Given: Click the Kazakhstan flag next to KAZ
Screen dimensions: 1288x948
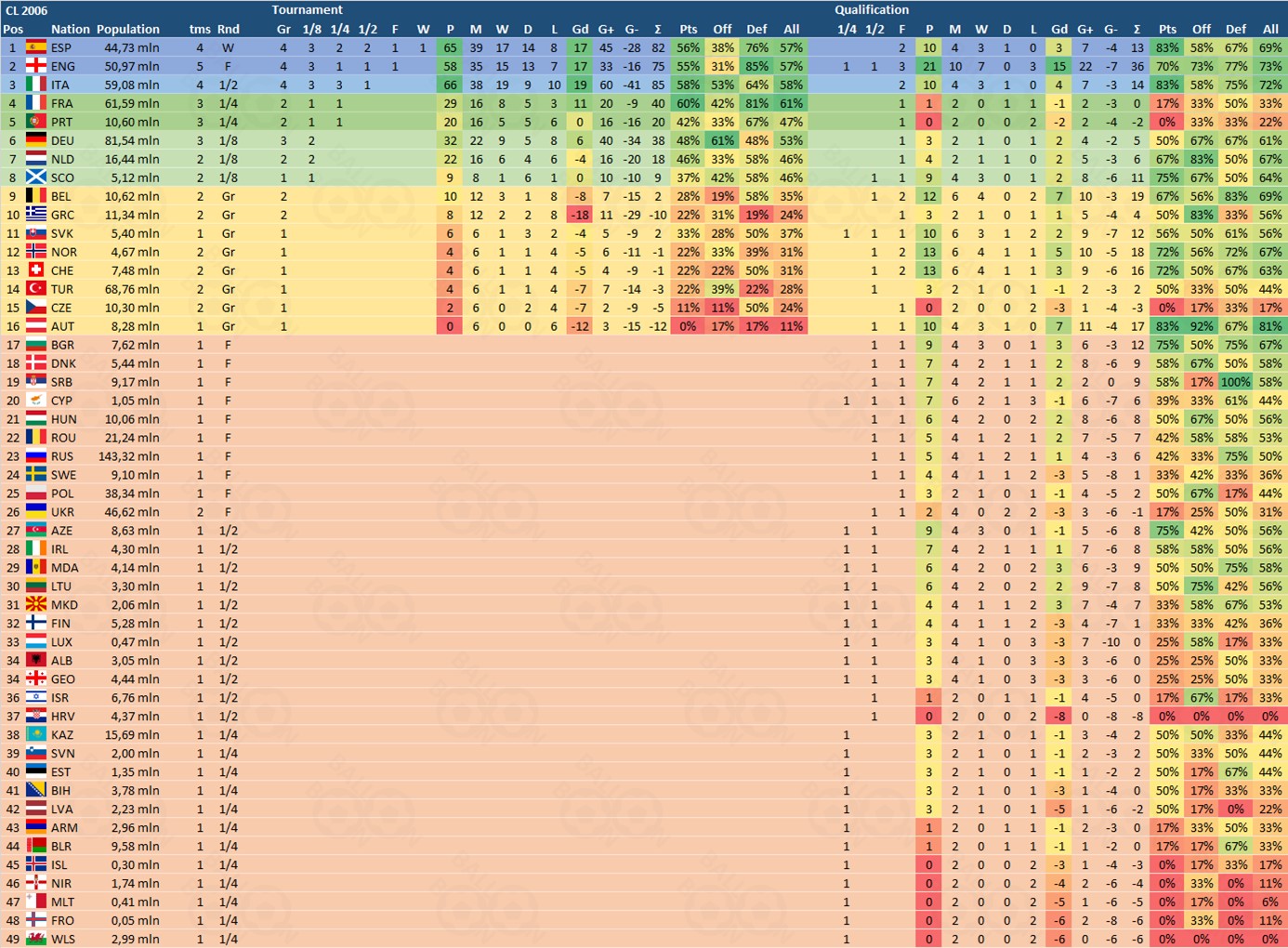Looking at the screenshot, I should tap(36, 735).
